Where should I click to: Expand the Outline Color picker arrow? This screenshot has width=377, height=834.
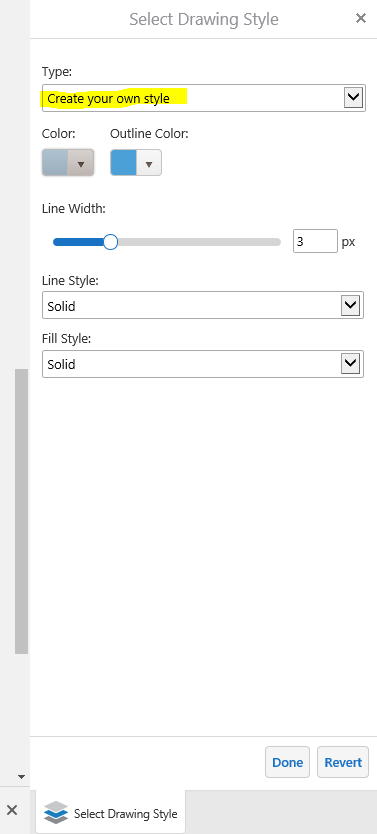click(149, 163)
